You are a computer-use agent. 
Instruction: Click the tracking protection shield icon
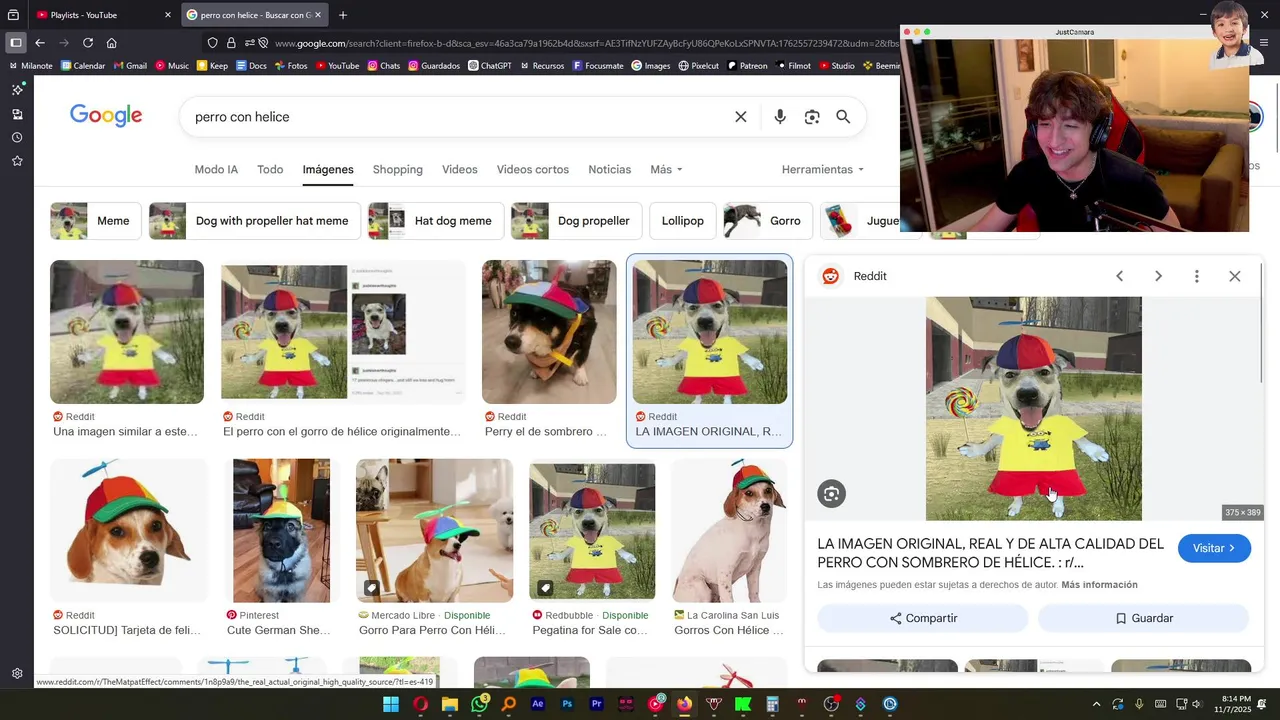(212, 43)
